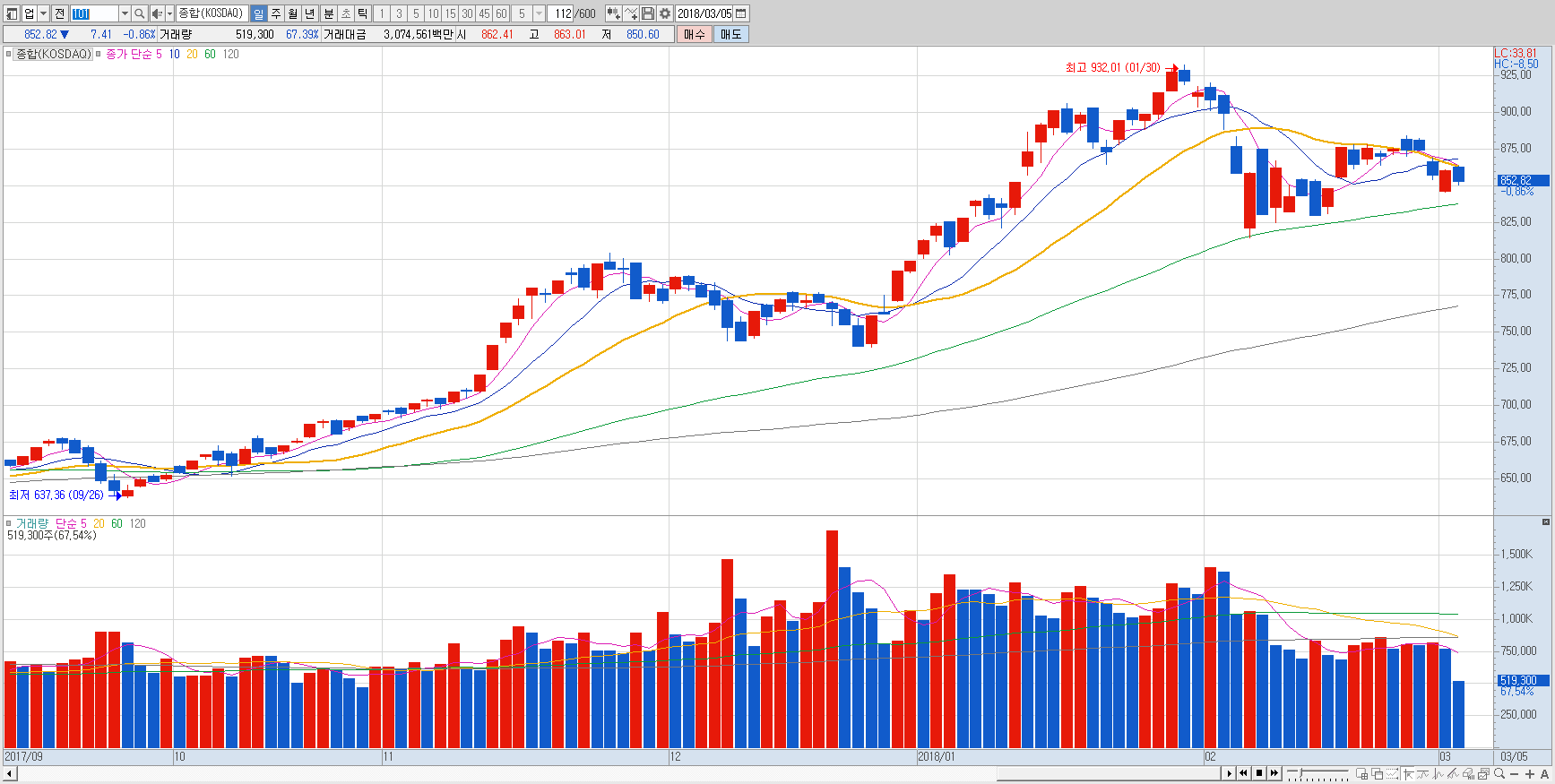Screen dimensions: 1555x784
Task: Select the tick (틱) chart tab
Action: (x=363, y=13)
